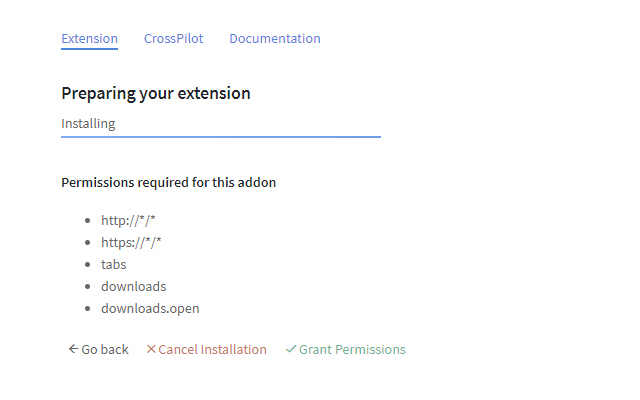The width and height of the screenshot is (640, 400).
Task: Click the Extension tab
Action: (x=89, y=39)
